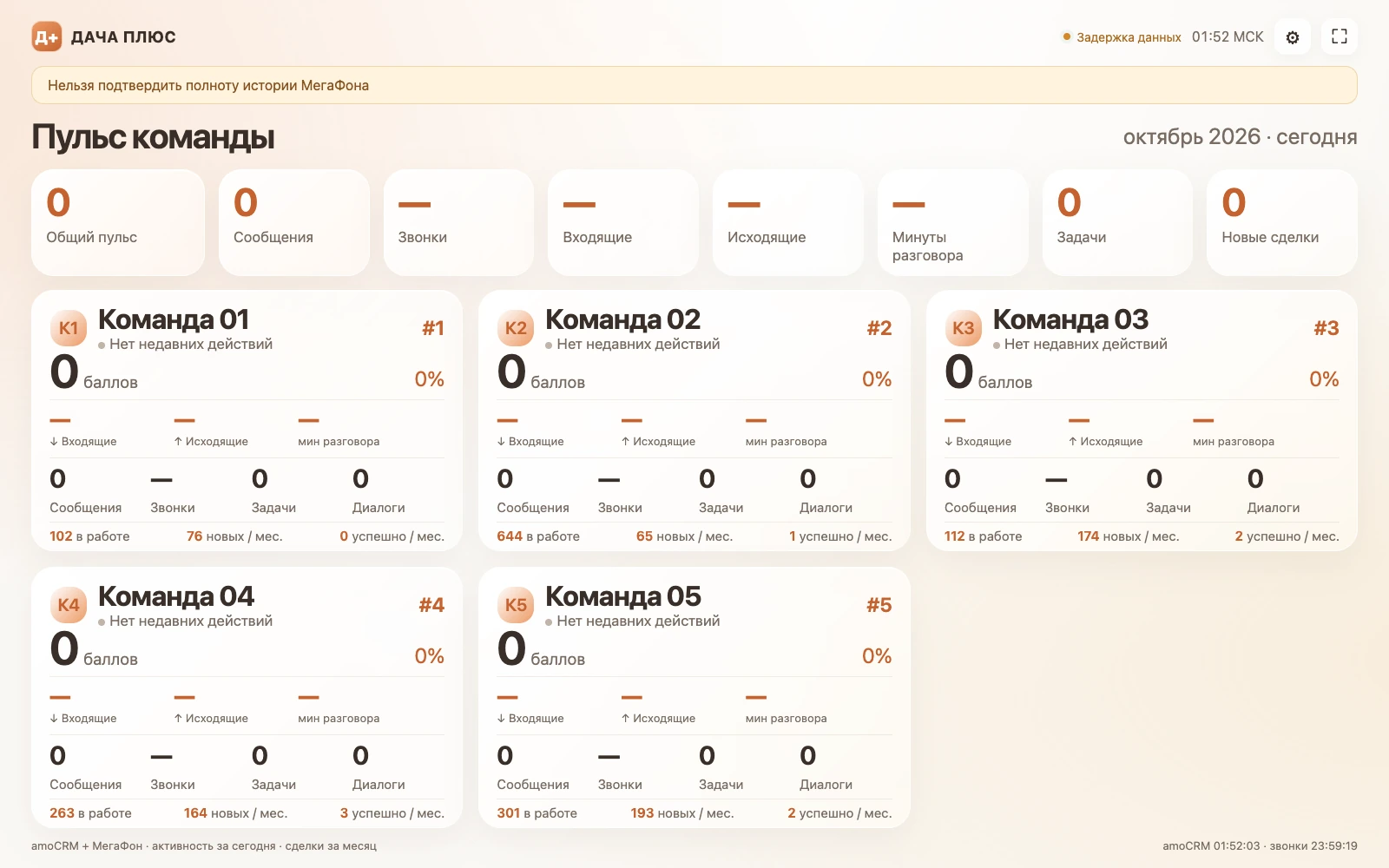Click the K3 team badge
This screenshot has height=868, width=1389.
[964, 328]
